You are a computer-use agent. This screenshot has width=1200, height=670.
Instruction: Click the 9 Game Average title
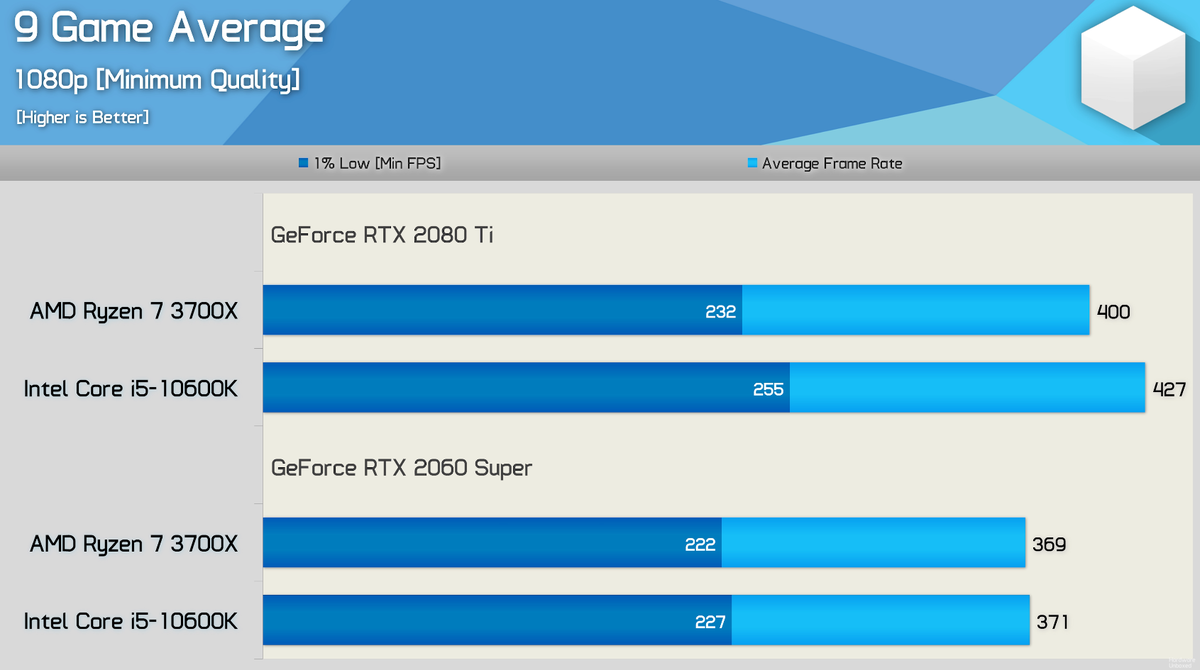point(170,28)
